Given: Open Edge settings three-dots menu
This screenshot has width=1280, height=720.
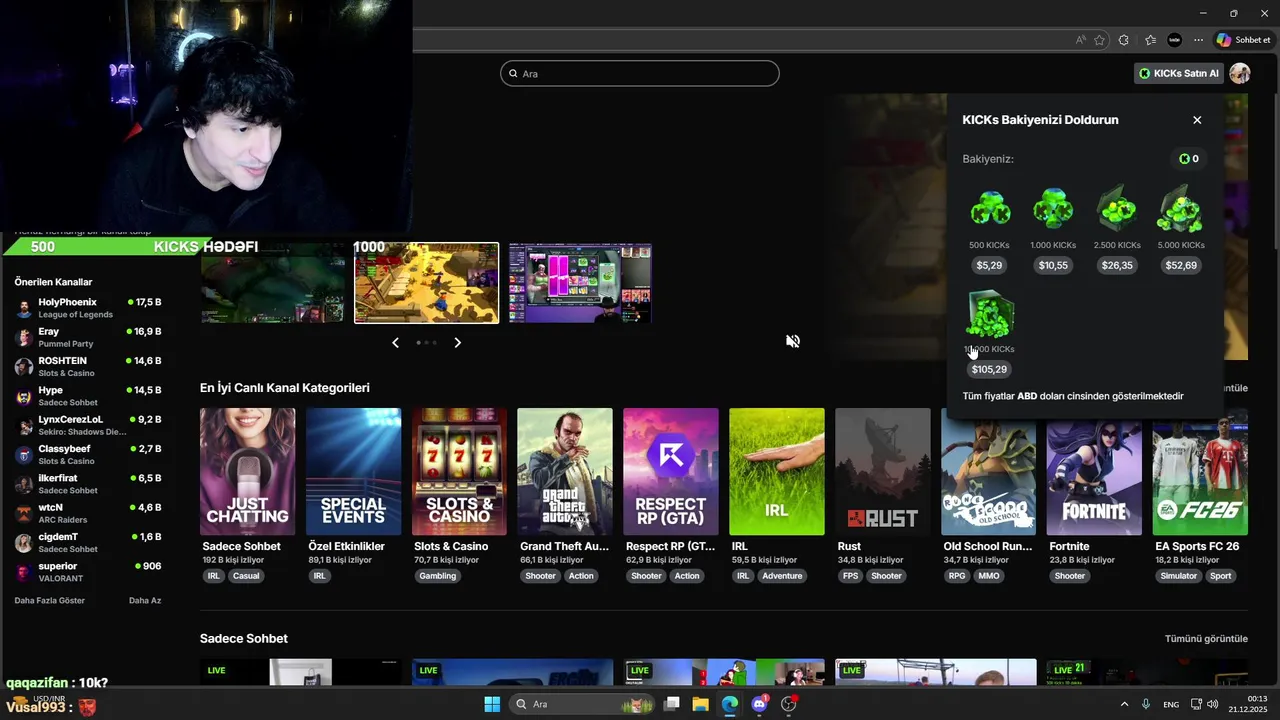Looking at the screenshot, I should [x=1198, y=40].
